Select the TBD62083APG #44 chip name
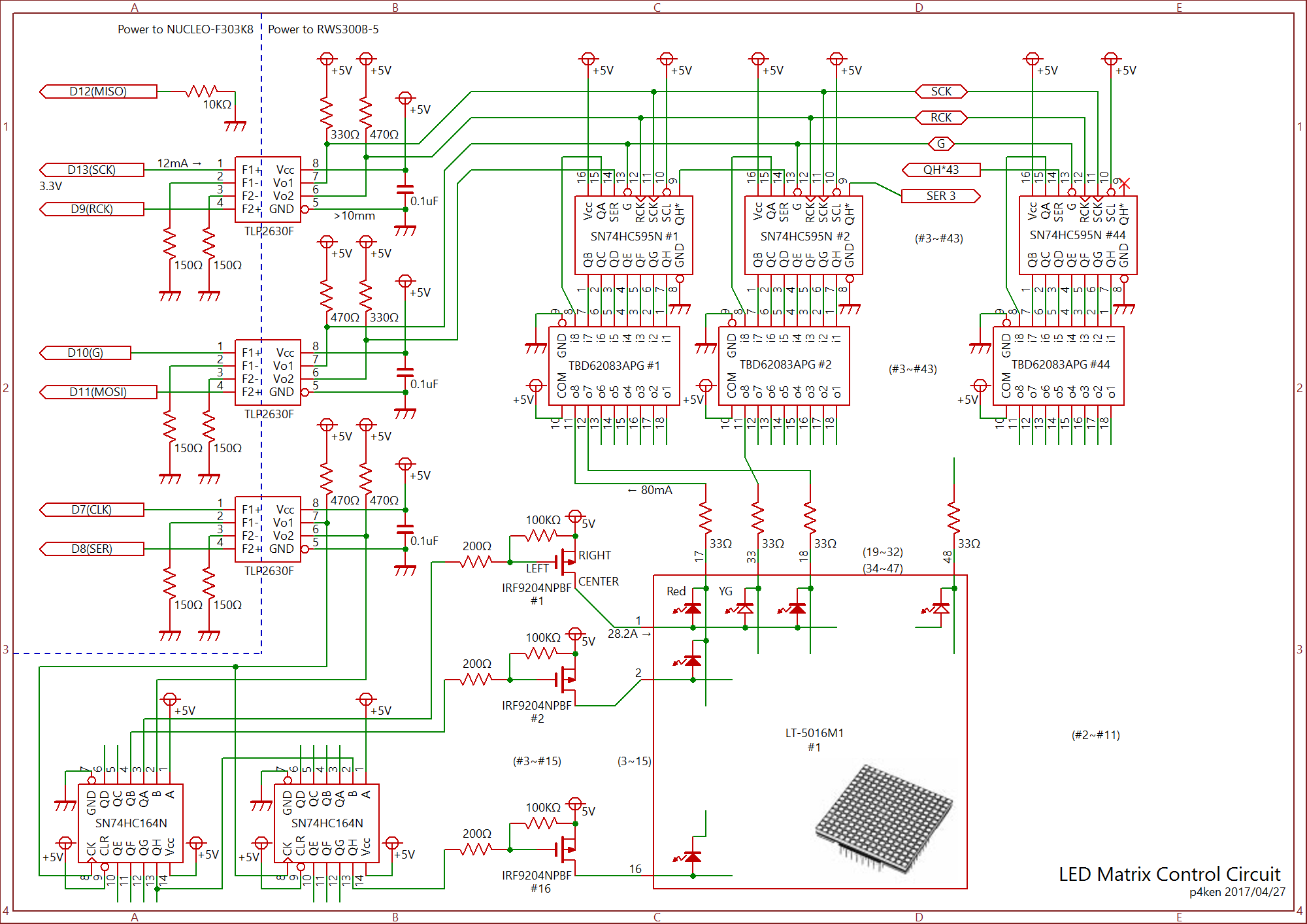Screen dimensions: 1307x924 coord(1061,364)
